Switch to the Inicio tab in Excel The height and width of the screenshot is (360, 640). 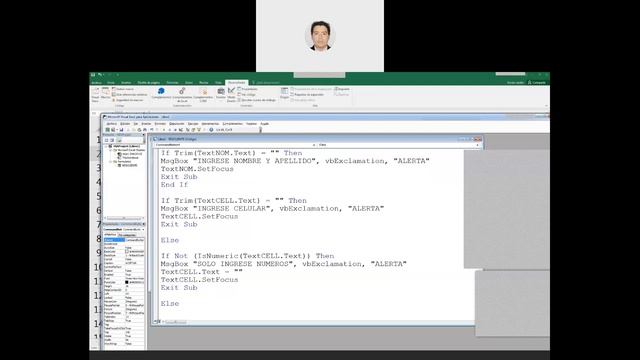click(111, 83)
